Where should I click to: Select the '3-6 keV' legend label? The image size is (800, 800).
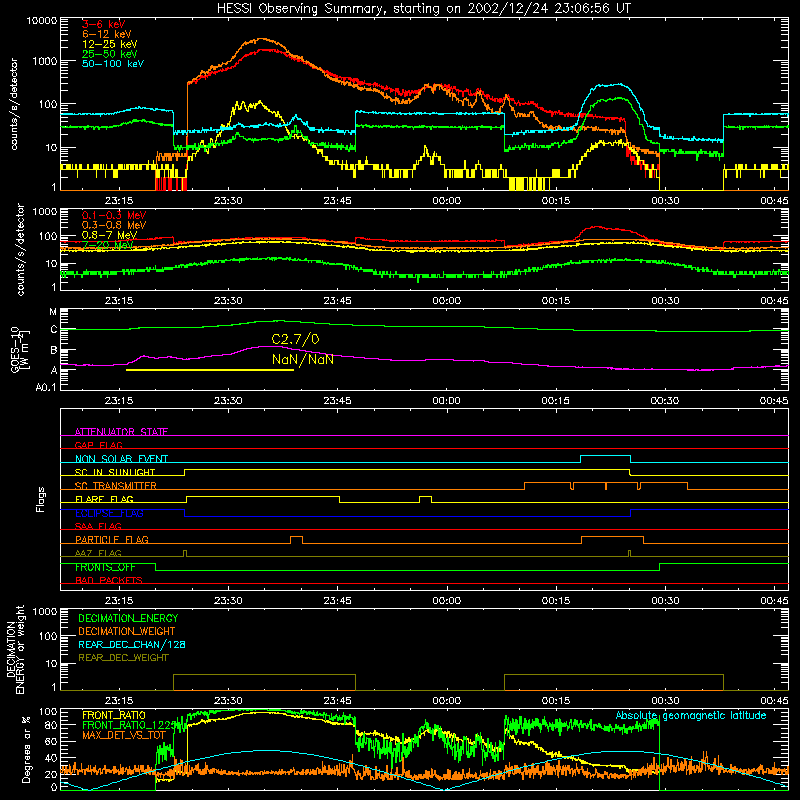pos(103,24)
